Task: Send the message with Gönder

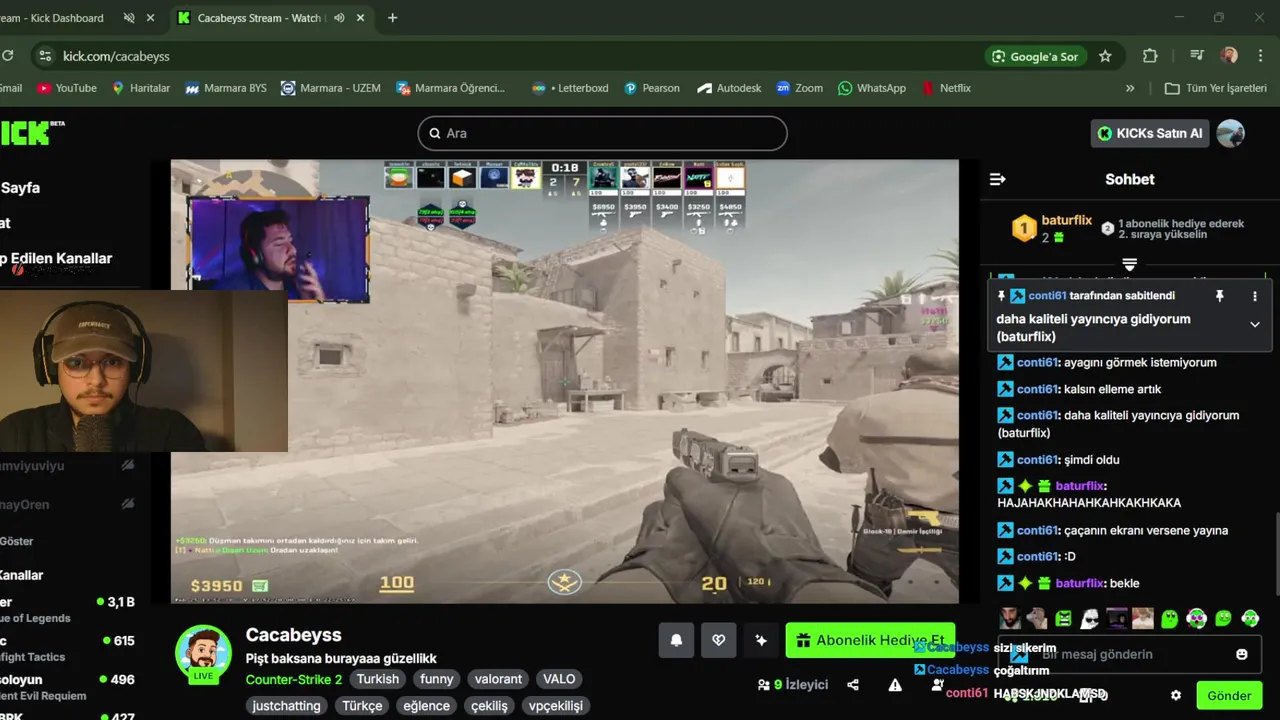Action: [x=1229, y=695]
